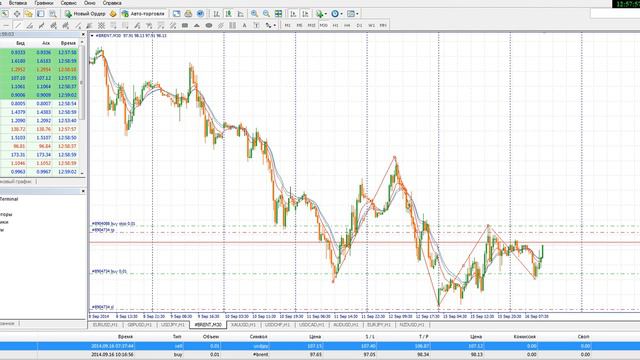Click the crosshair-like profiles toolbar icon
640x360 pixels.
[x=17, y=13]
